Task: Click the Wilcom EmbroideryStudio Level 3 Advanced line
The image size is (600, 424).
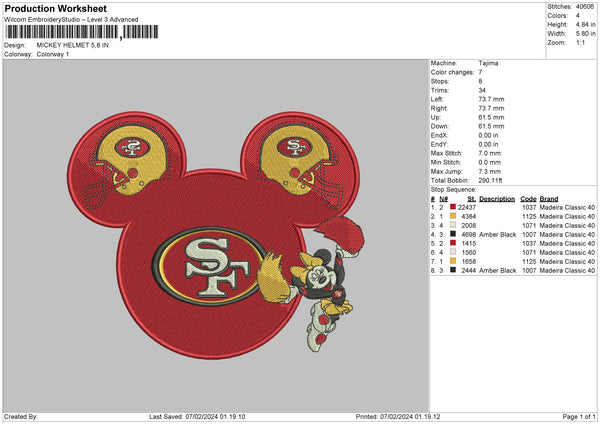Action: pyautogui.click(x=71, y=20)
